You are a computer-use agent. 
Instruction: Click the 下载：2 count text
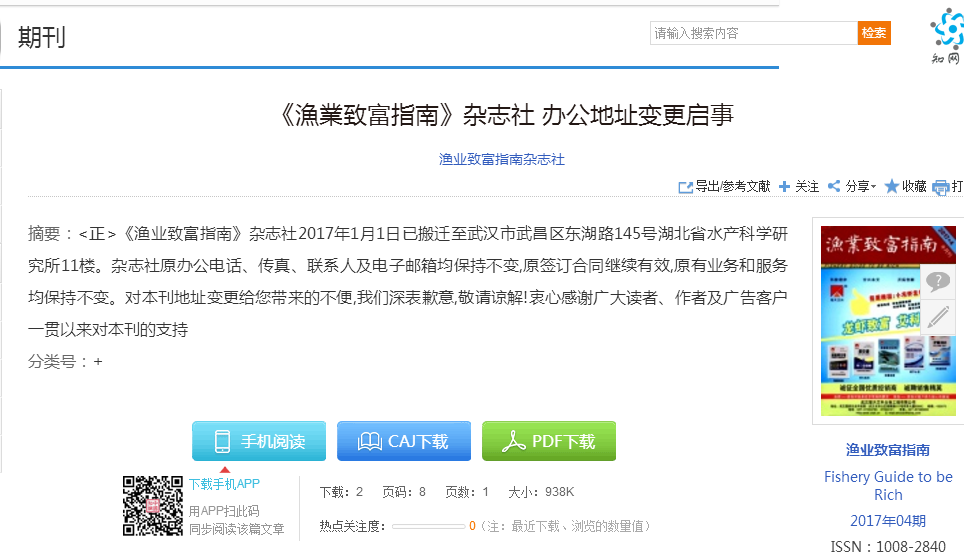coord(341,492)
